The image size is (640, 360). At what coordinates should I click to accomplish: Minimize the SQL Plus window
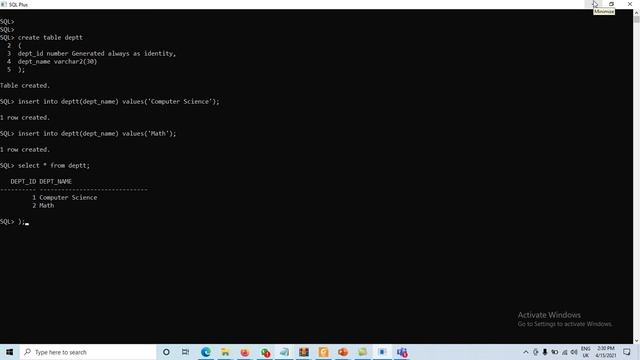(x=593, y=4)
